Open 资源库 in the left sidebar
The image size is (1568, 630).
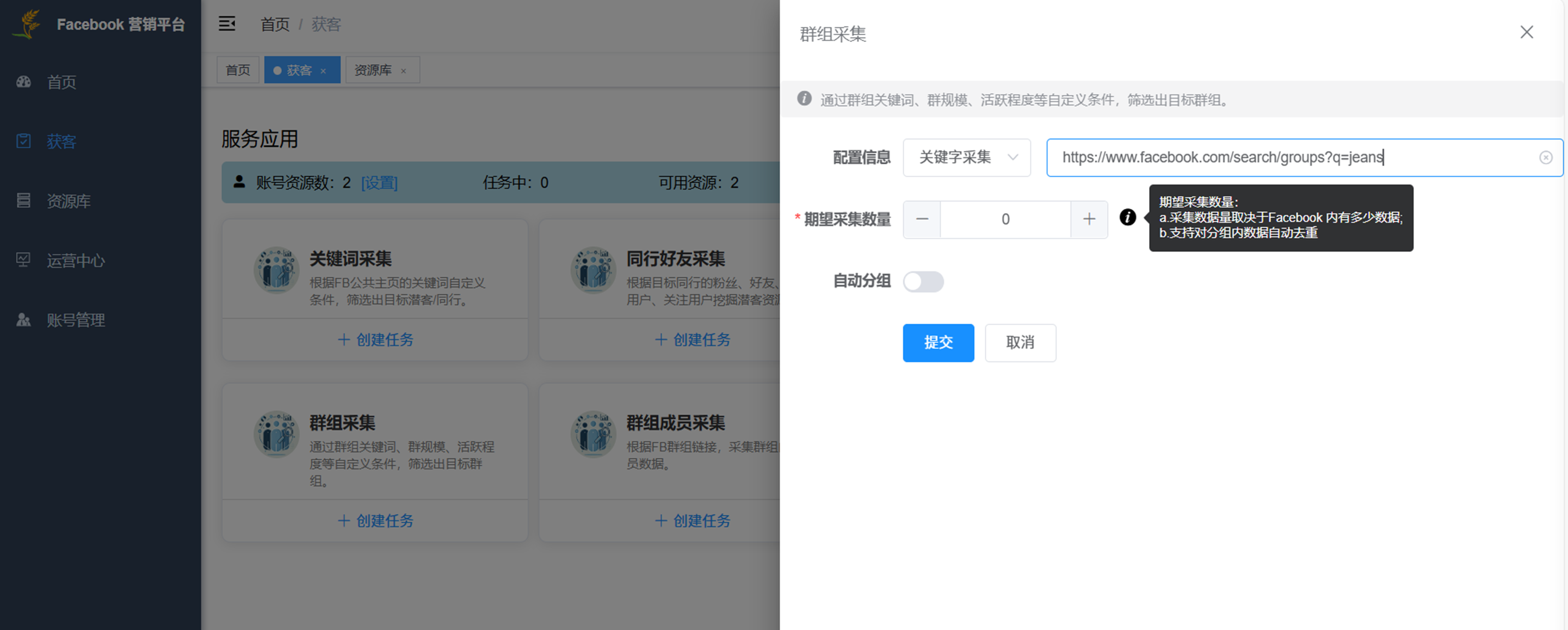69,201
